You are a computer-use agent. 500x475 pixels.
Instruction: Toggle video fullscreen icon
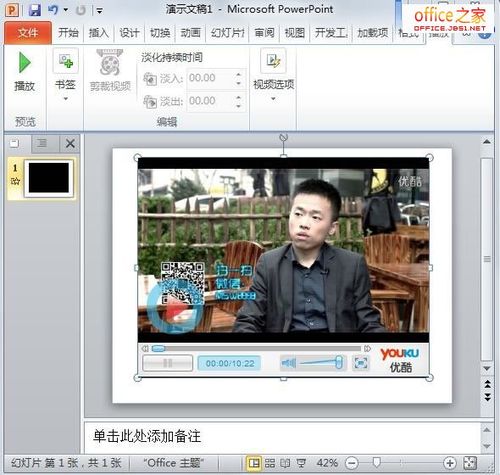[x=361, y=363]
